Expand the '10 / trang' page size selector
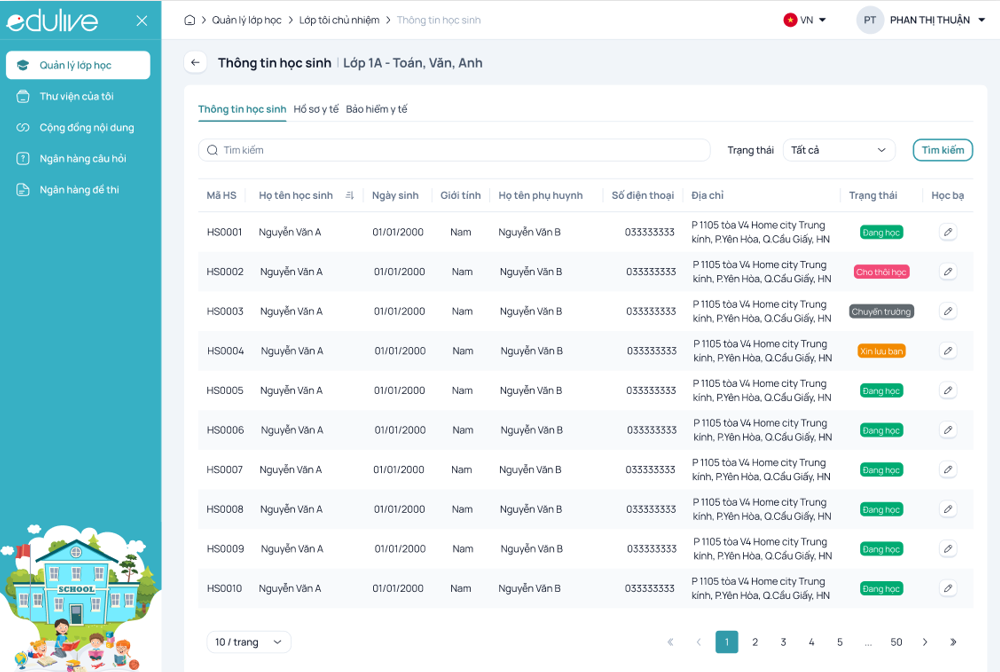 point(249,642)
